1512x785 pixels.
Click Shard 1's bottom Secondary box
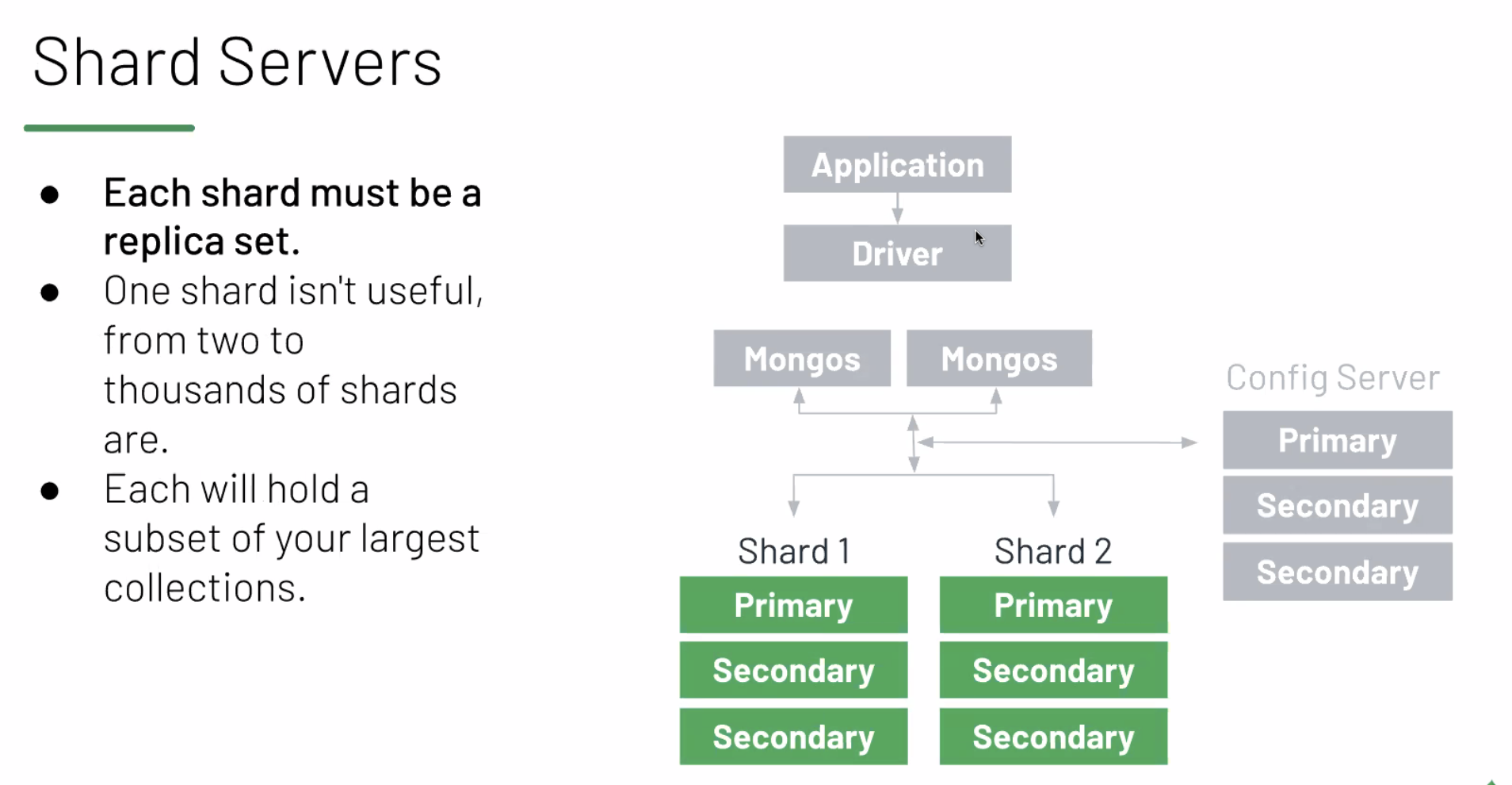(x=793, y=737)
